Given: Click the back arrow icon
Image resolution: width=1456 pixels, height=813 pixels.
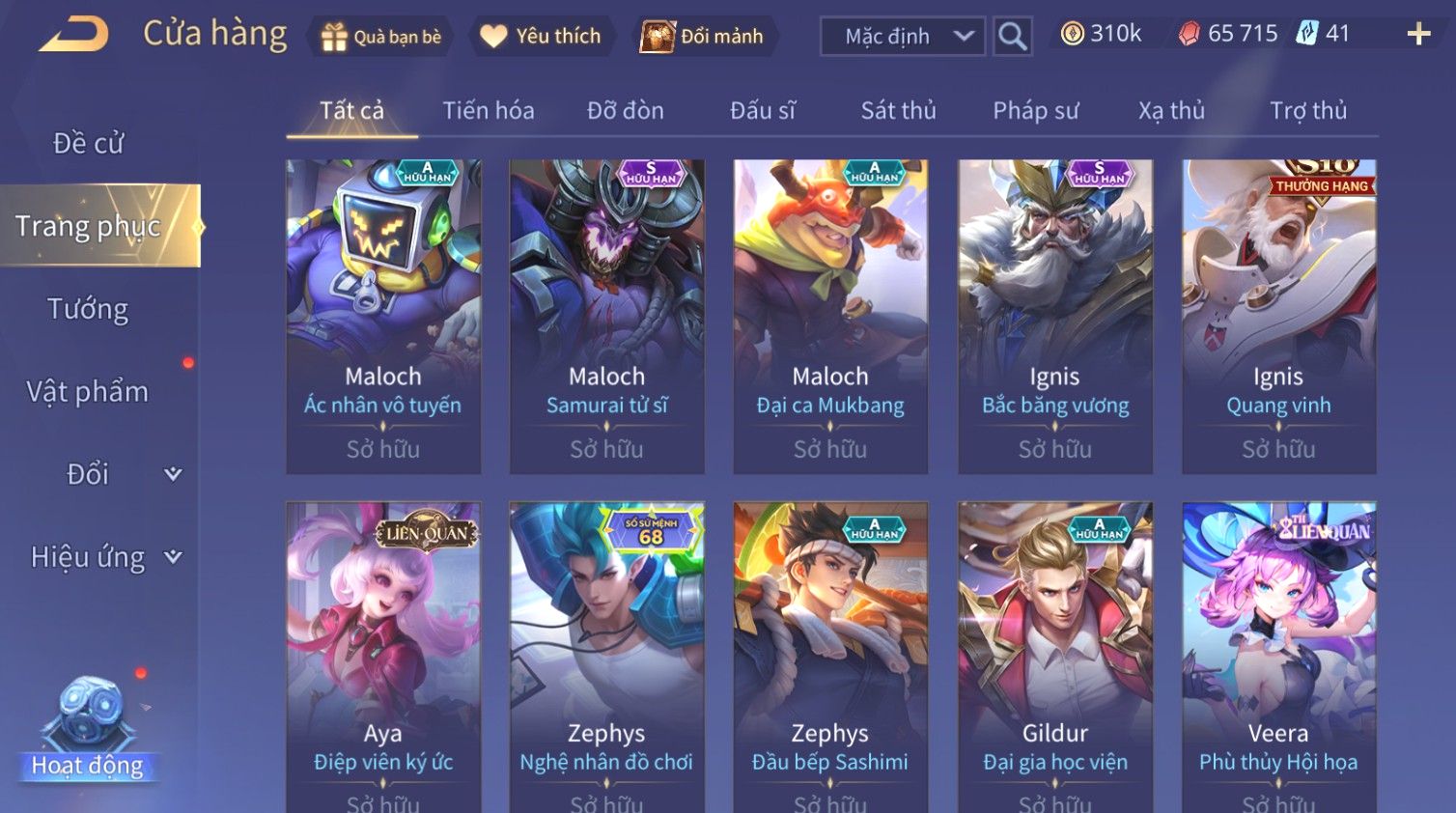Looking at the screenshot, I should [73, 35].
